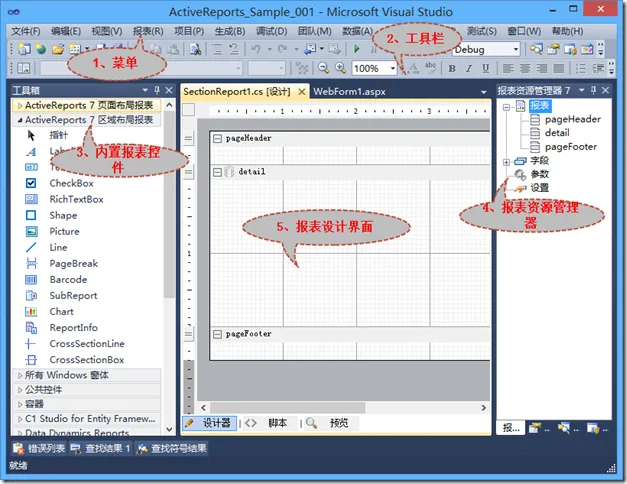
Task: Pin the report explorer panel
Action: coord(593,90)
